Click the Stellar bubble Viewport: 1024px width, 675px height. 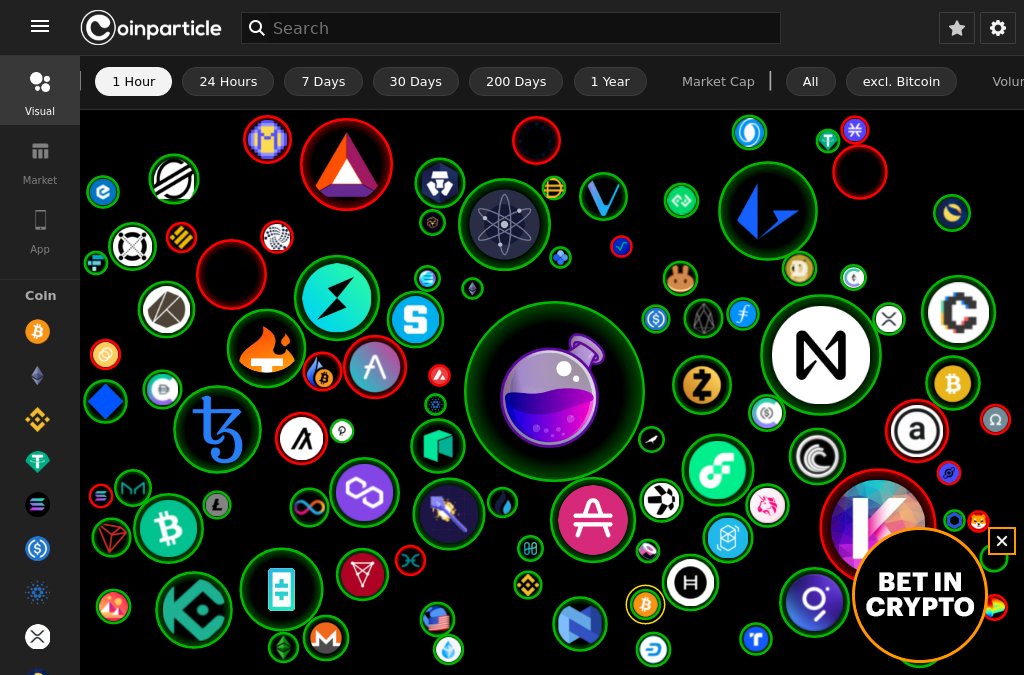tap(174, 180)
